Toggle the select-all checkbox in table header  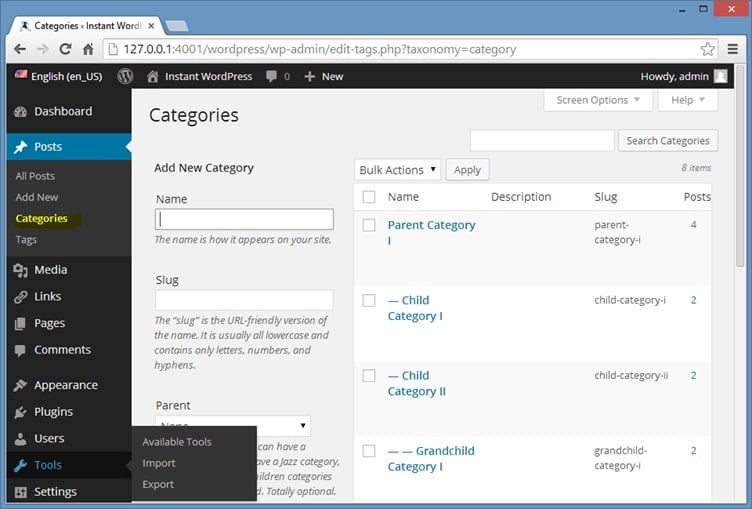[x=369, y=197]
